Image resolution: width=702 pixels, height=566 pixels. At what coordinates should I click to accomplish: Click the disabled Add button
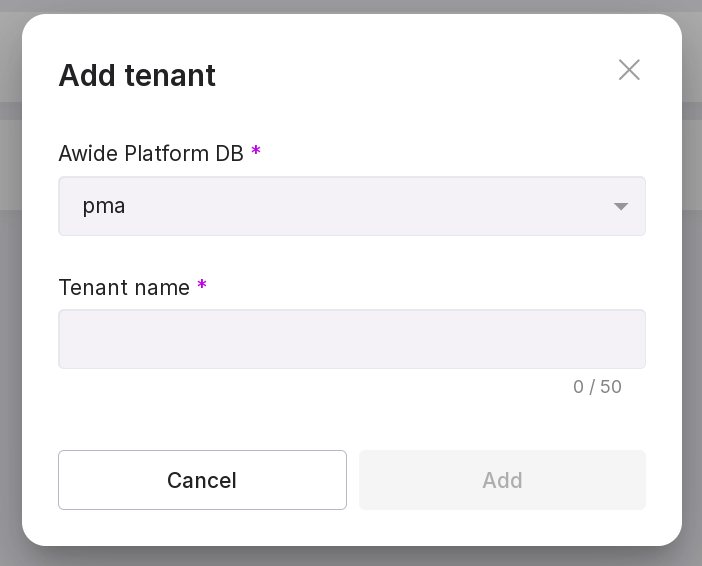pyautogui.click(x=502, y=480)
